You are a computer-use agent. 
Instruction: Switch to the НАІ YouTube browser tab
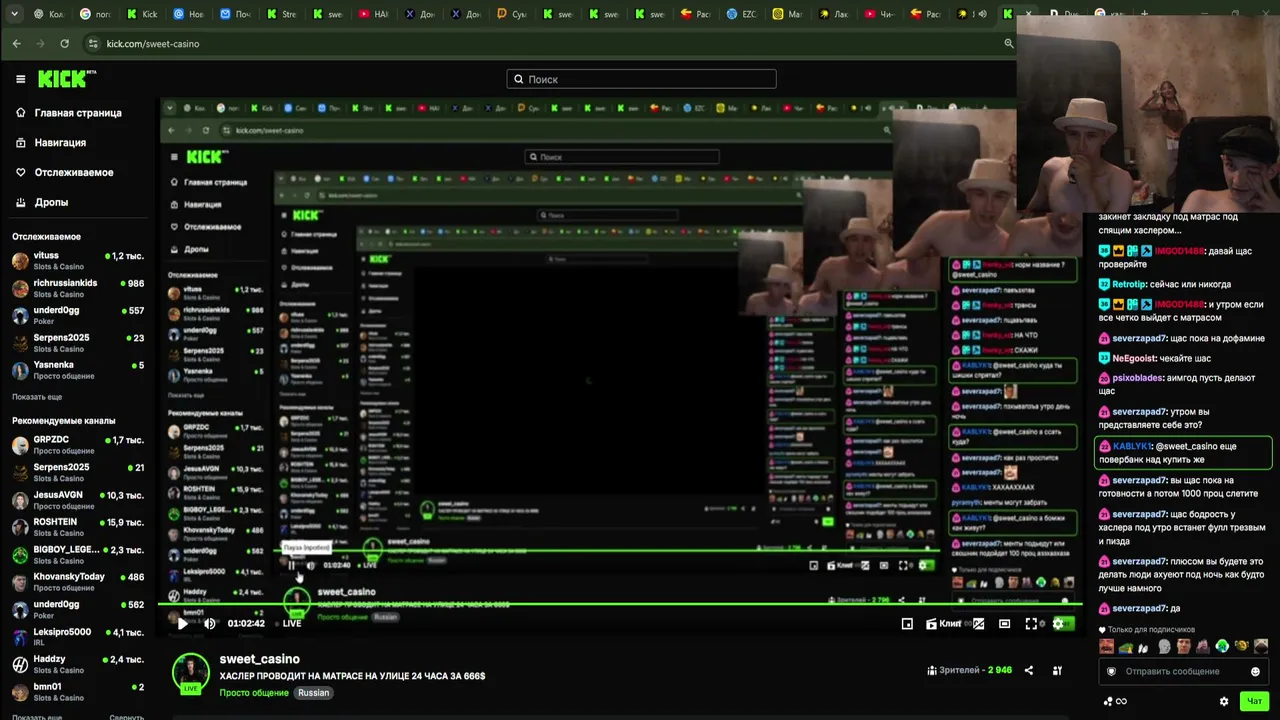tap(374, 14)
